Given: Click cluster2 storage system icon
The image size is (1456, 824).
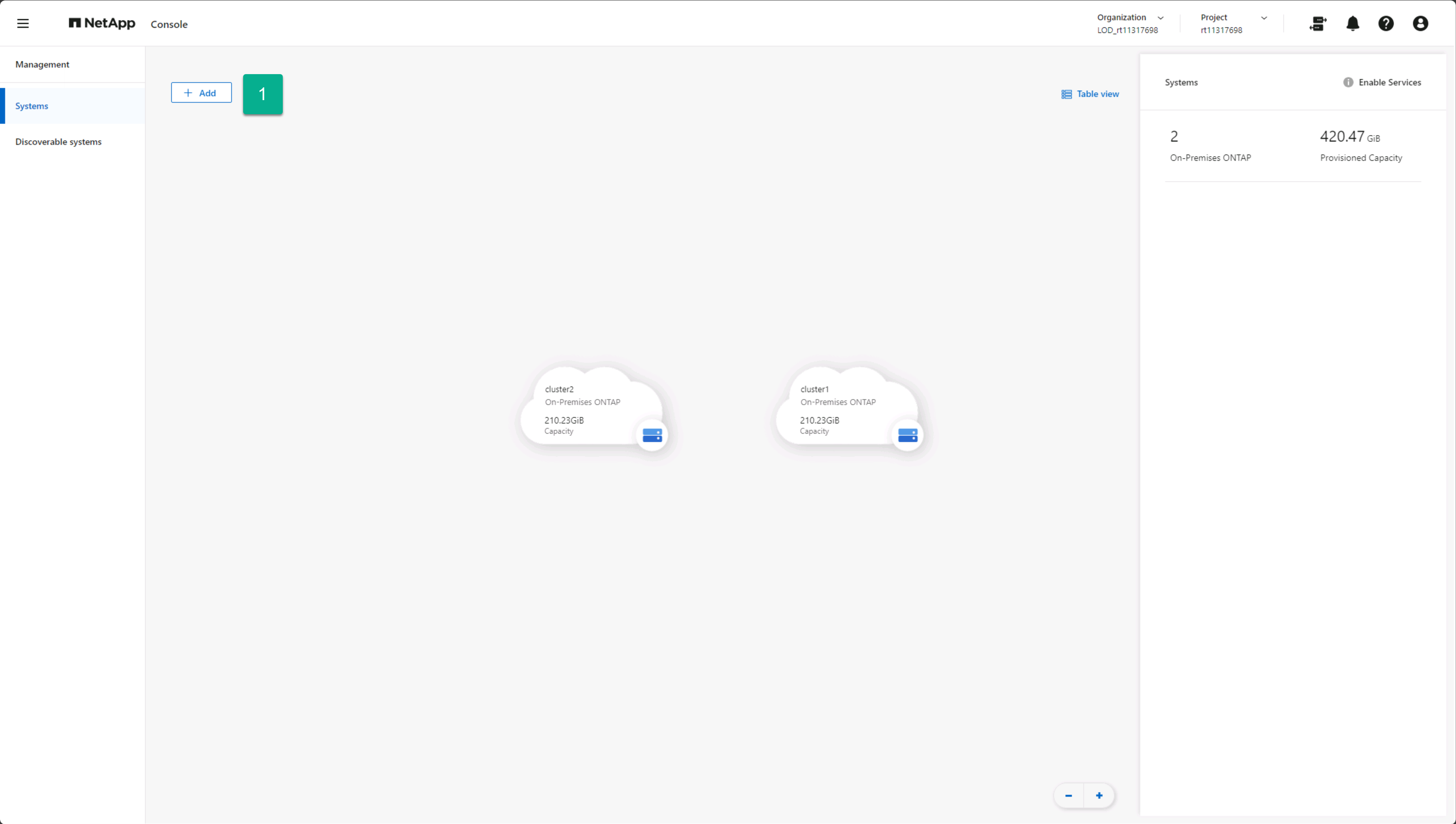Looking at the screenshot, I should click(652, 435).
